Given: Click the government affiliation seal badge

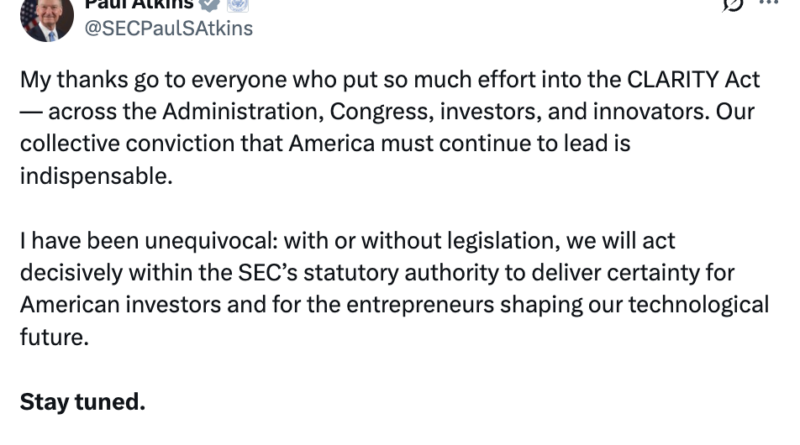Looking at the screenshot, I should [238, 5].
